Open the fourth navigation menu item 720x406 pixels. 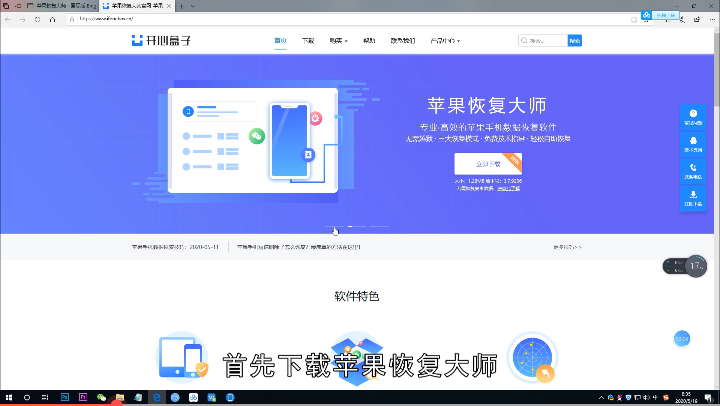point(369,40)
